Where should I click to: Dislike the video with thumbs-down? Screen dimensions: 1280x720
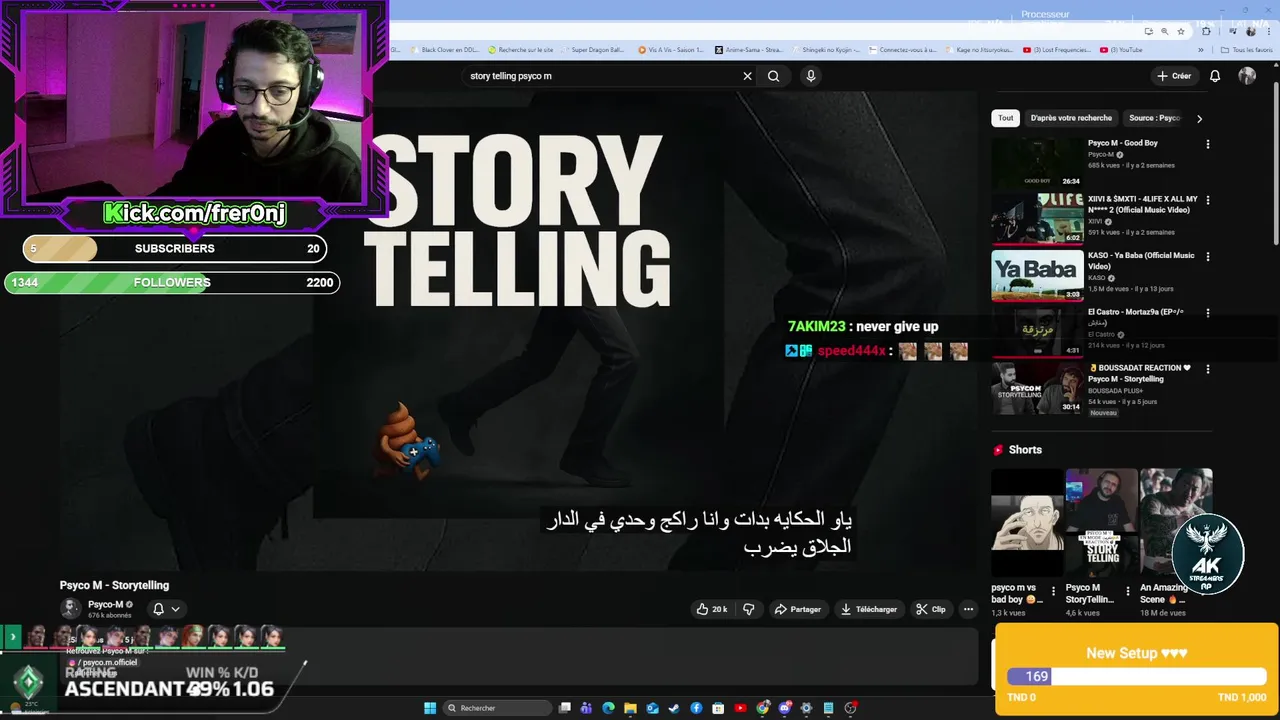(749, 609)
